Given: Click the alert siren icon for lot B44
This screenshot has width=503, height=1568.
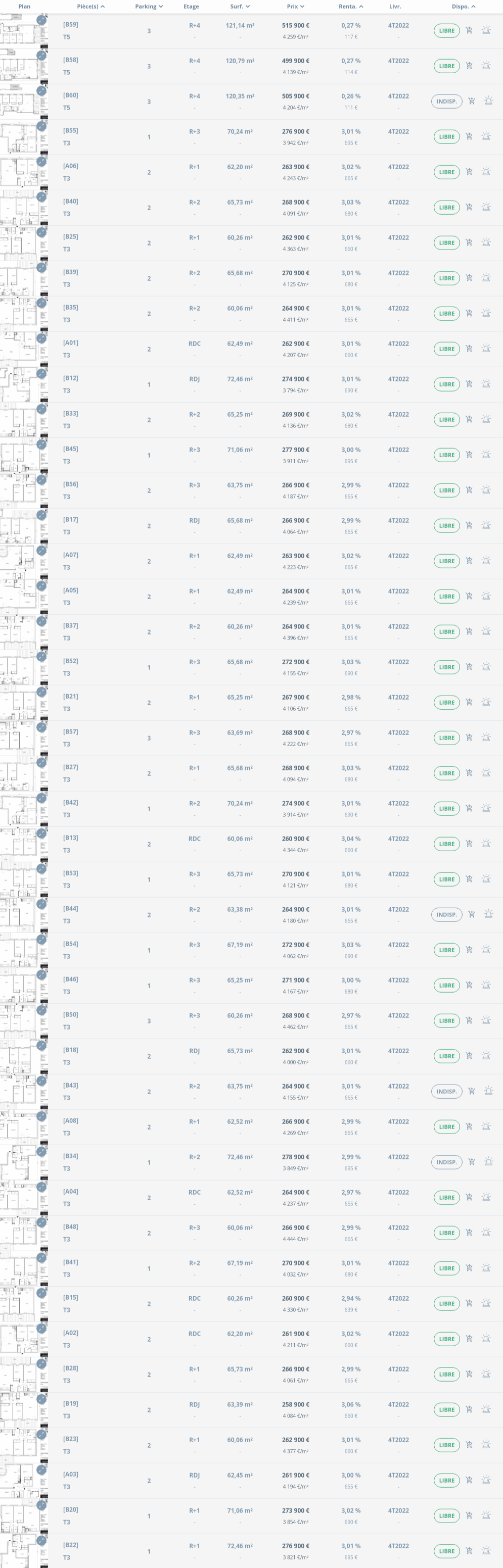Looking at the screenshot, I should pos(488,914).
